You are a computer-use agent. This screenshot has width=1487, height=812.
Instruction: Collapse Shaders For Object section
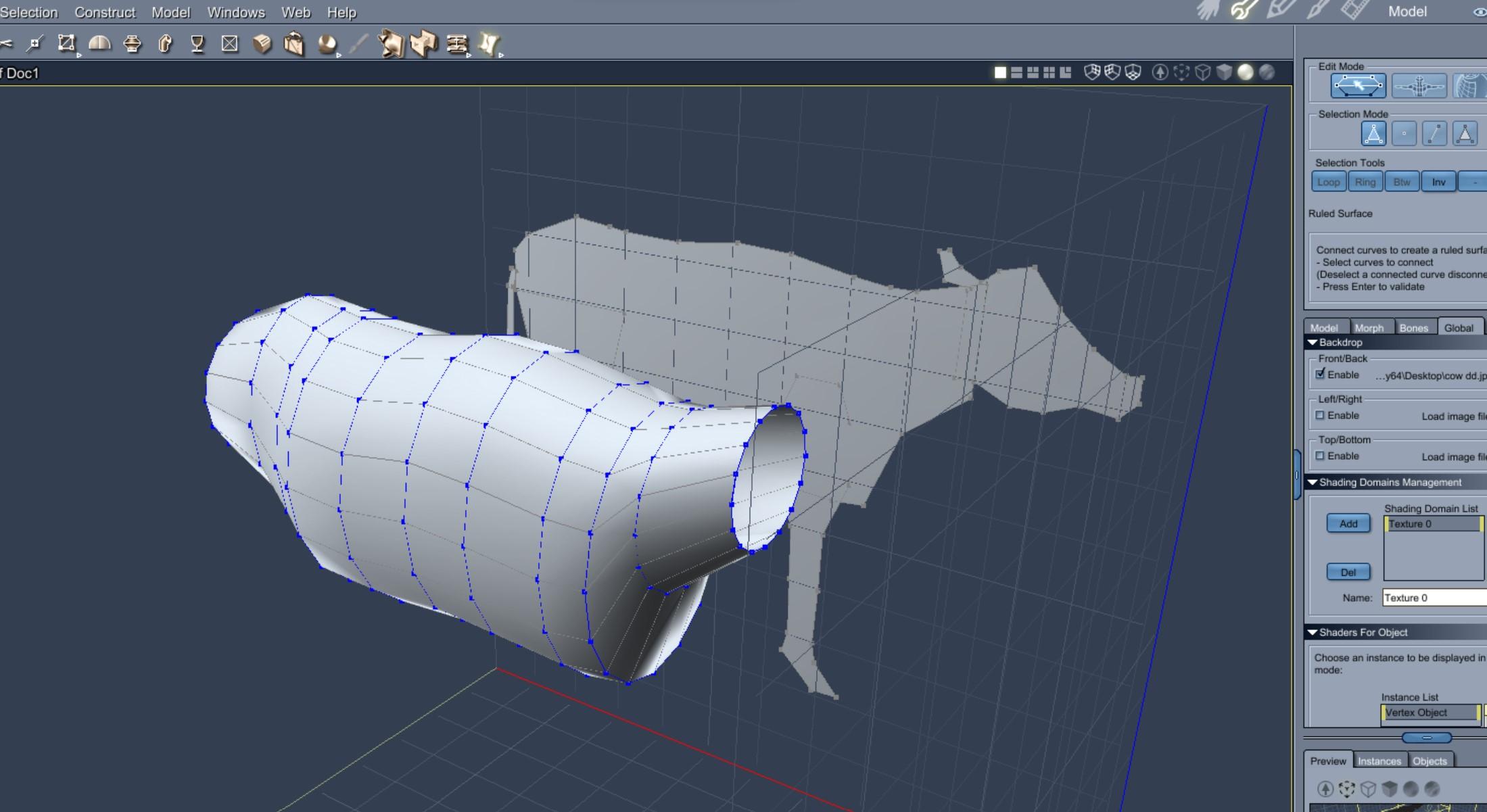1313,633
